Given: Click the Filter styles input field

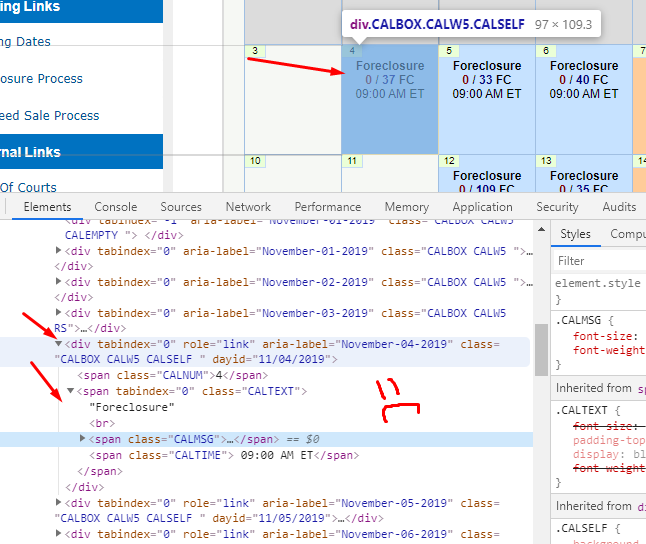Looking at the screenshot, I should 599,261.
